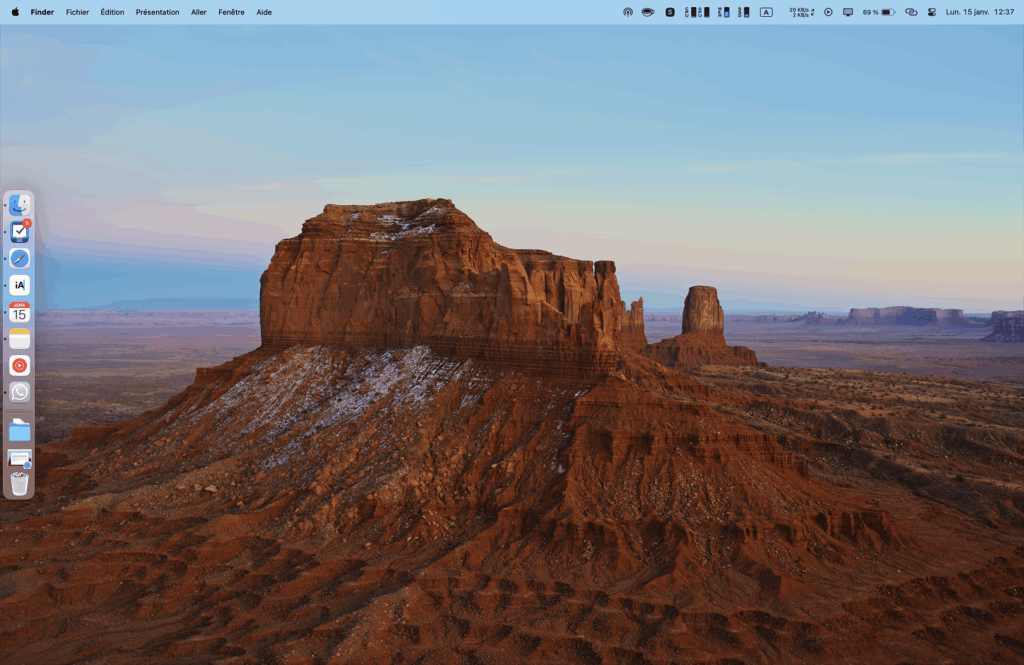The image size is (1024, 665).
Task: View network speed stats in menu bar
Action: pos(800,12)
